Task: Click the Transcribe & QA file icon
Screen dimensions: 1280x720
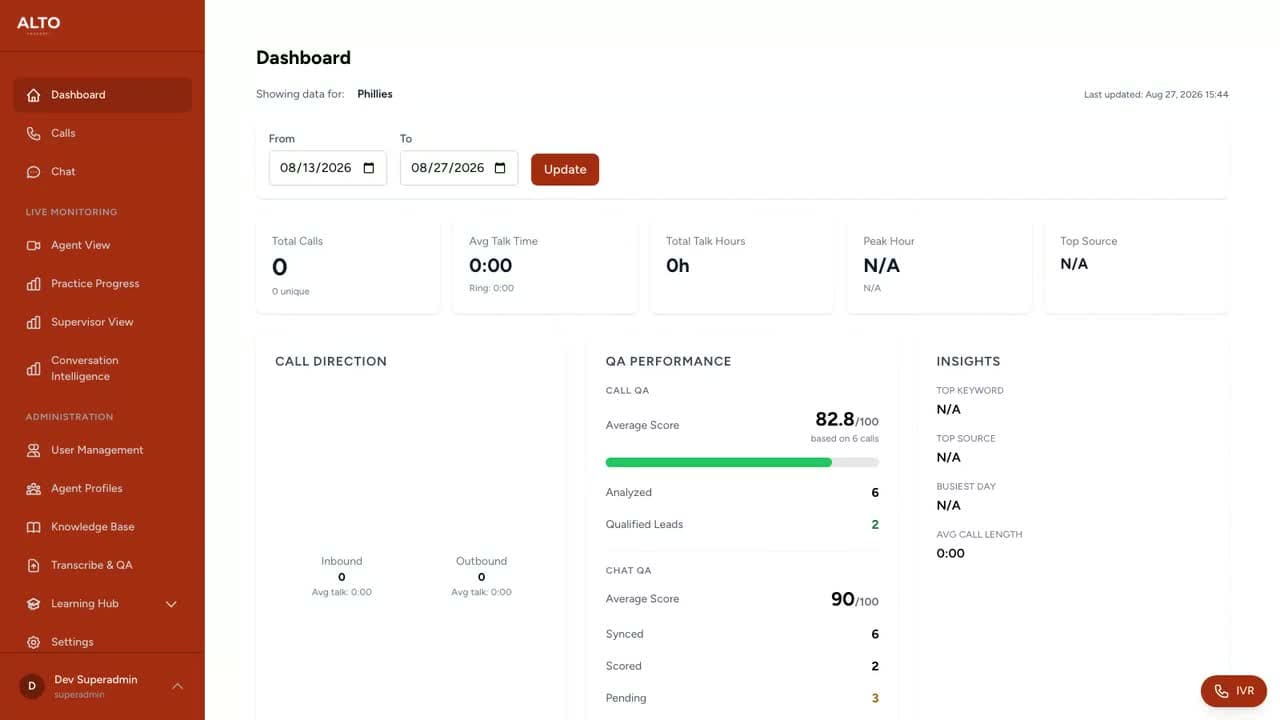Action: [x=33, y=565]
